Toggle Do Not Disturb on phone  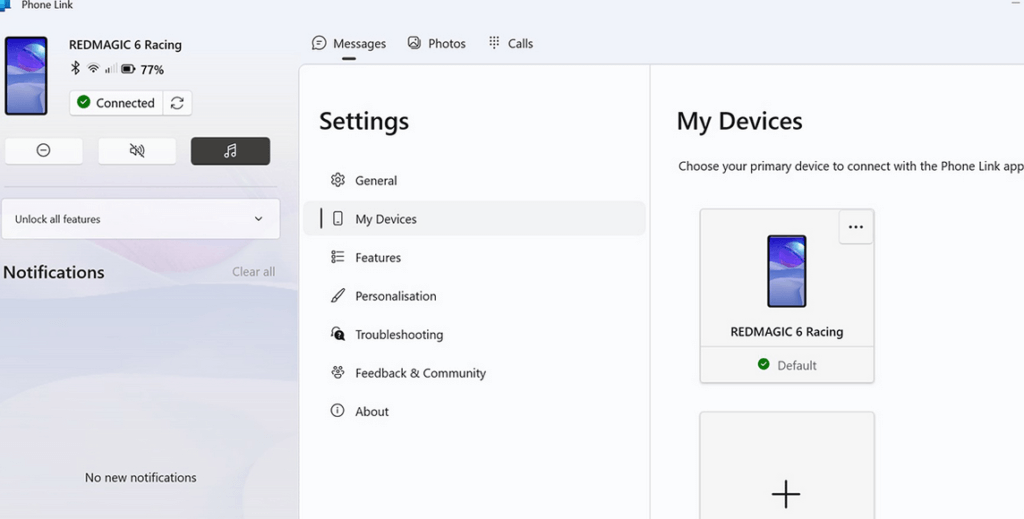43,150
